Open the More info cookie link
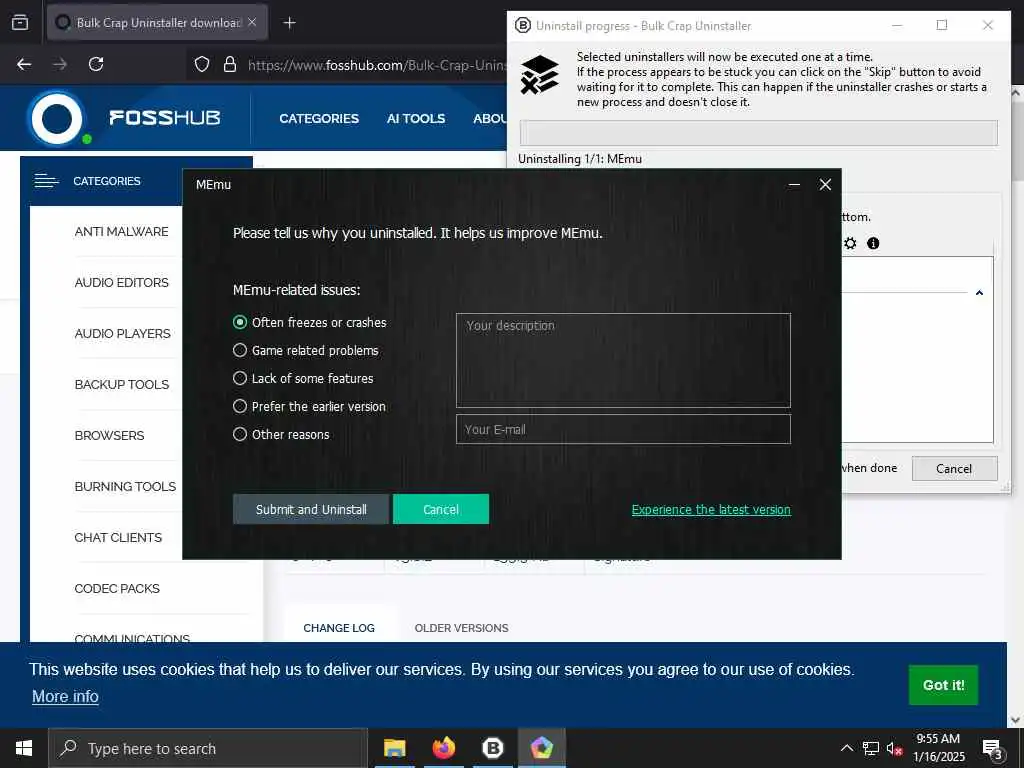The width and height of the screenshot is (1024, 768). coord(65,697)
